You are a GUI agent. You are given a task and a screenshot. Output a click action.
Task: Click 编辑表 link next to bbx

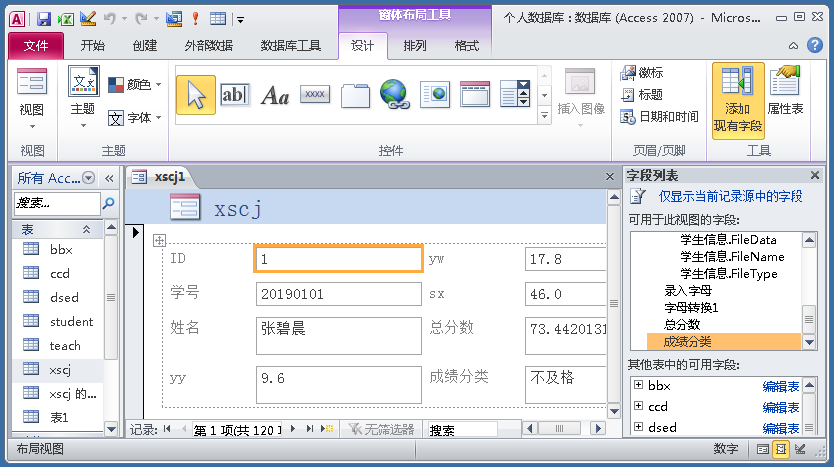780,387
